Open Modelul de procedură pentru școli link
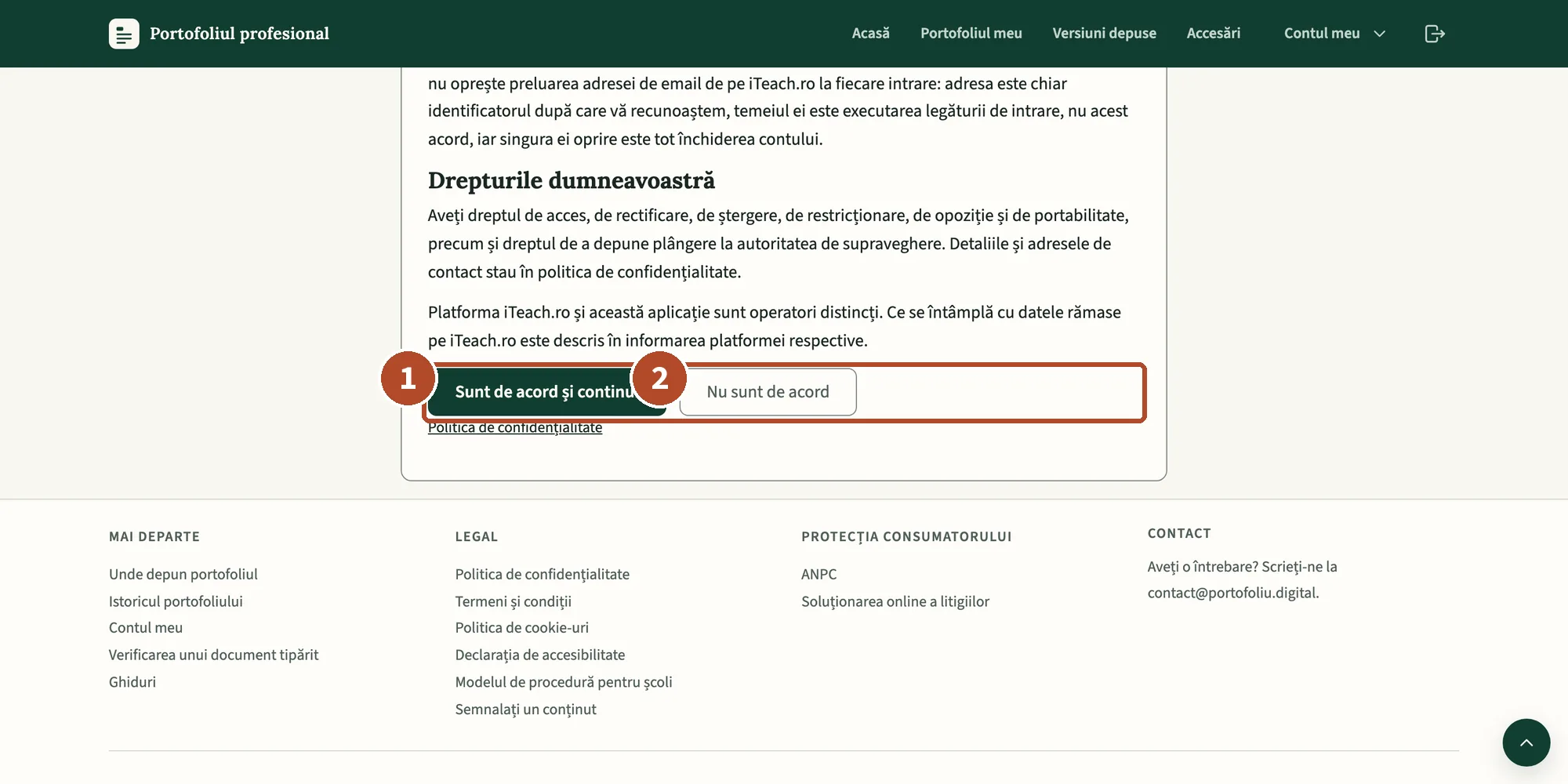 pyautogui.click(x=564, y=682)
